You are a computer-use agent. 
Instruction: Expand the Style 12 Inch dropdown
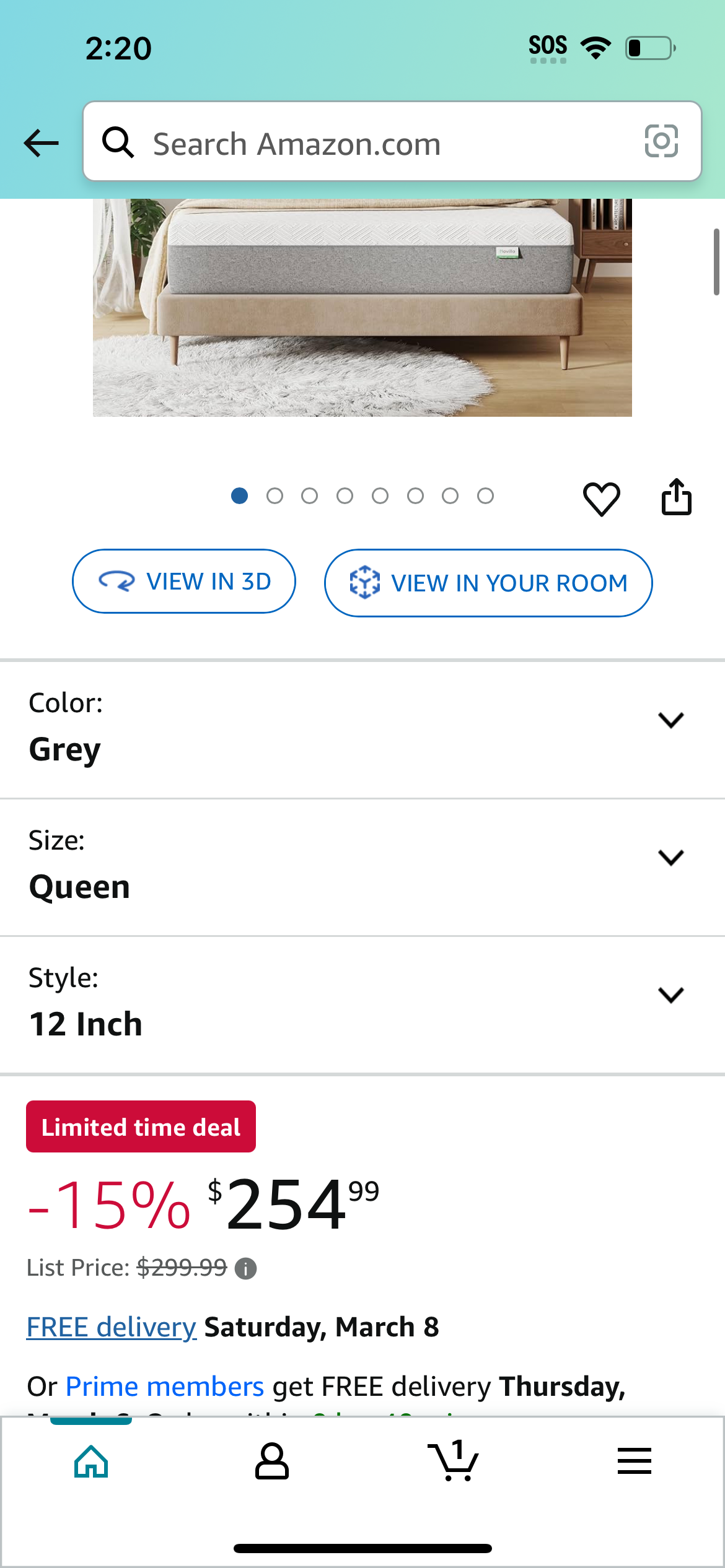(362, 1004)
